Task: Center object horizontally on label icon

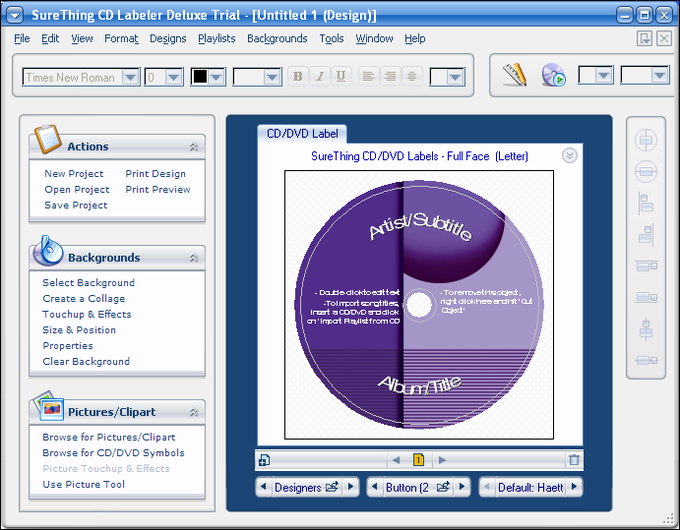Action: point(646,140)
